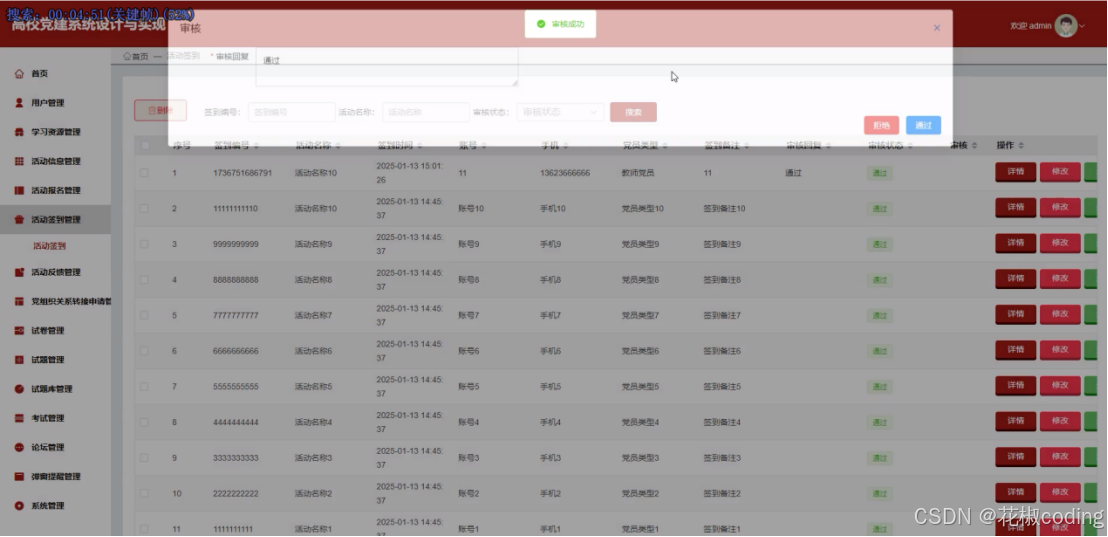The width and height of the screenshot is (1108, 537).
Task: Sort table by 账号 column arrows
Action: coord(483,146)
